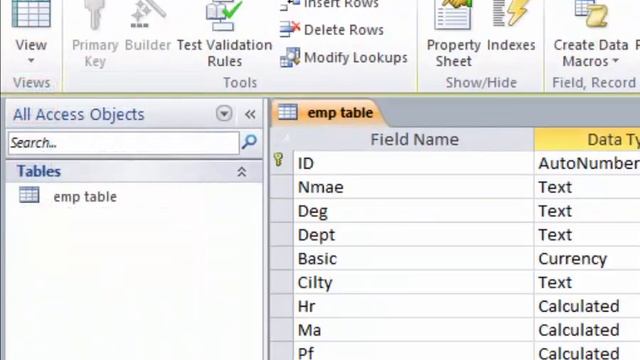
Task: Run Test Validation Rules
Action: coord(224,34)
